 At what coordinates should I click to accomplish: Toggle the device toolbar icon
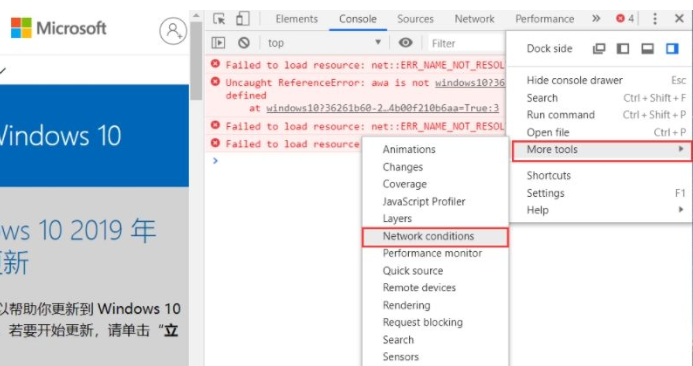(x=242, y=19)
